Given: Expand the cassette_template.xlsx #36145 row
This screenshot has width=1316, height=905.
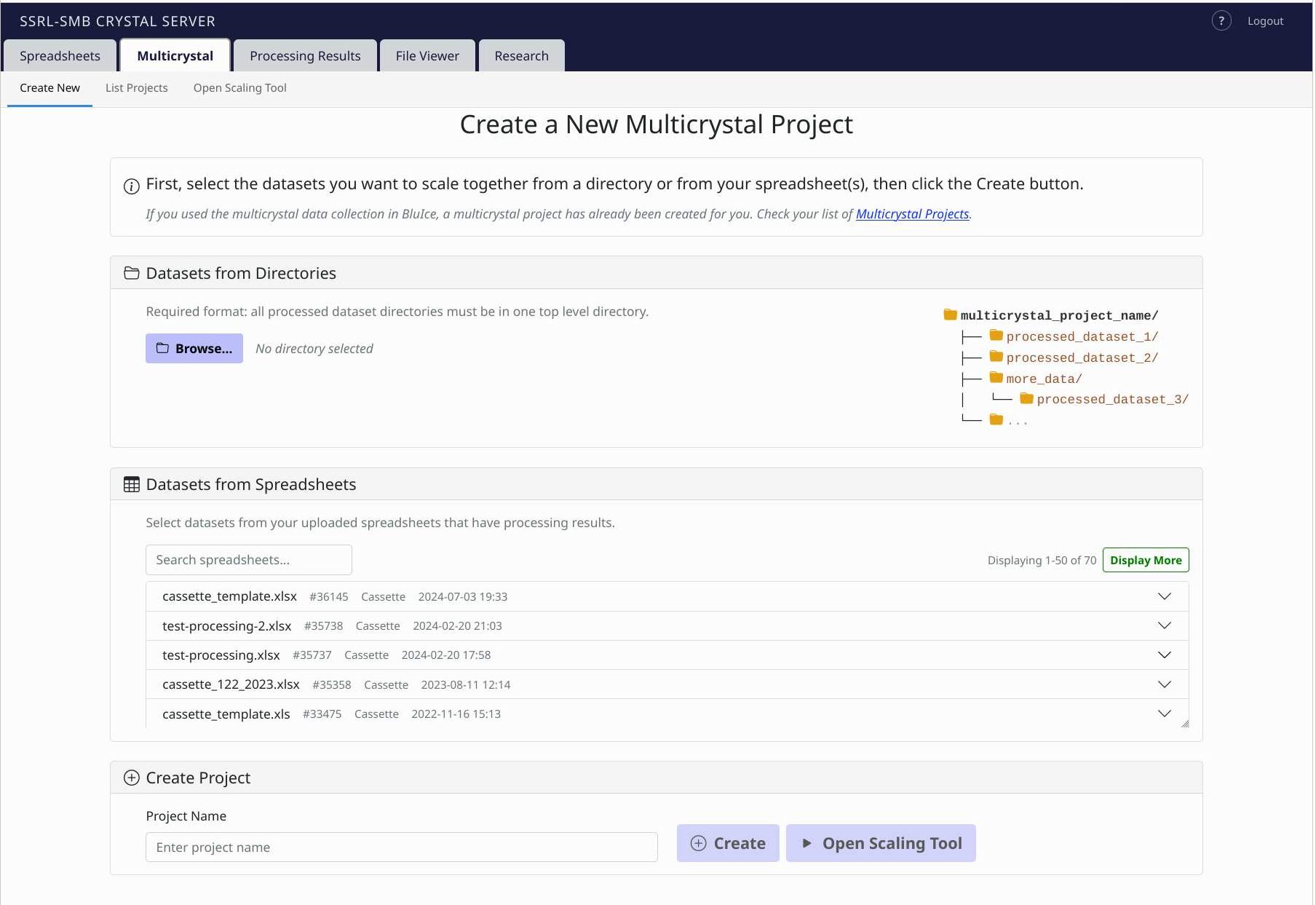Looking at the screenshot, I should coord(1165,596).
